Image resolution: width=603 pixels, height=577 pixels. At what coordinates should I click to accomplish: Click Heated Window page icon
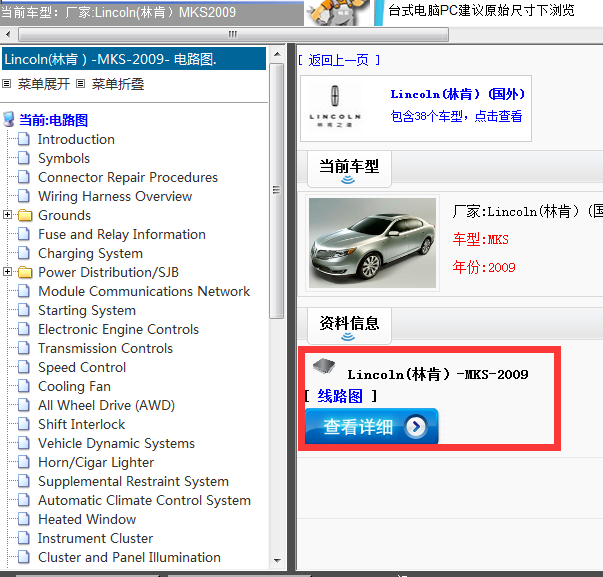24,519
